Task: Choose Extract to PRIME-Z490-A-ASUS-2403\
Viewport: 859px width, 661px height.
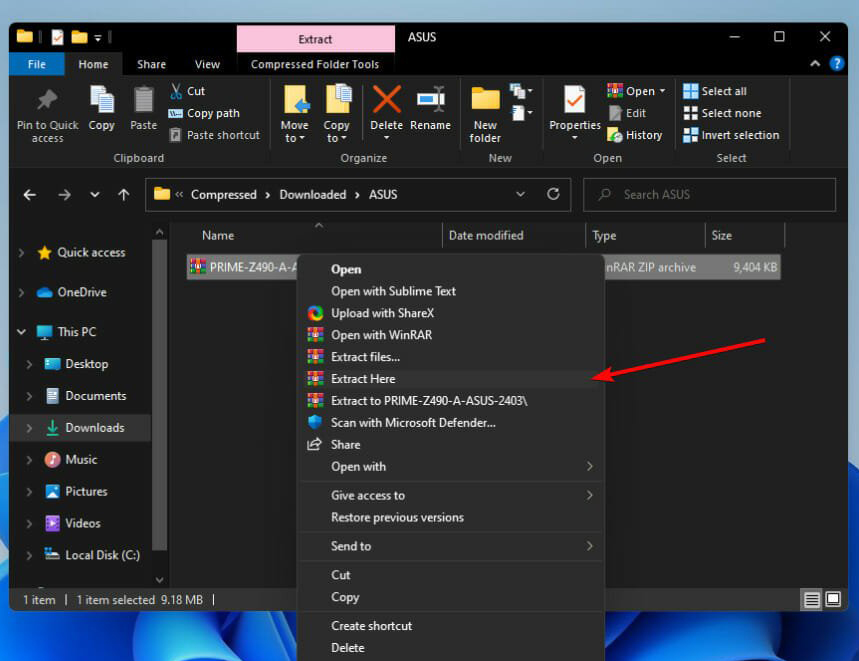Action: (x=450, y=401)
